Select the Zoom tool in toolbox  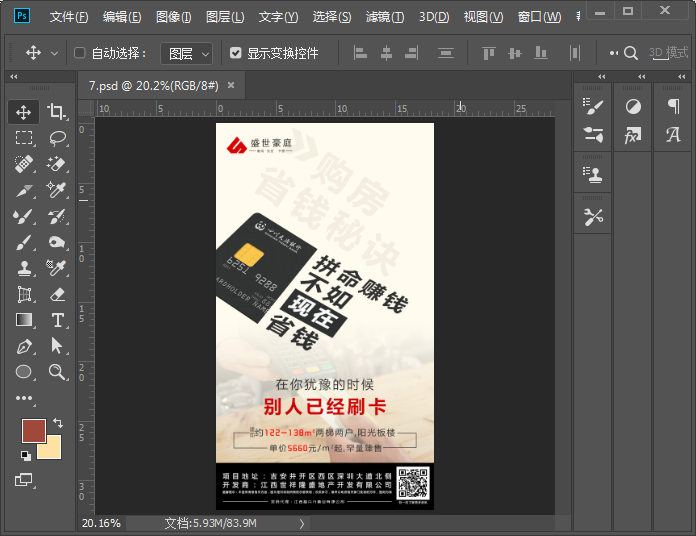coord(57,372)
